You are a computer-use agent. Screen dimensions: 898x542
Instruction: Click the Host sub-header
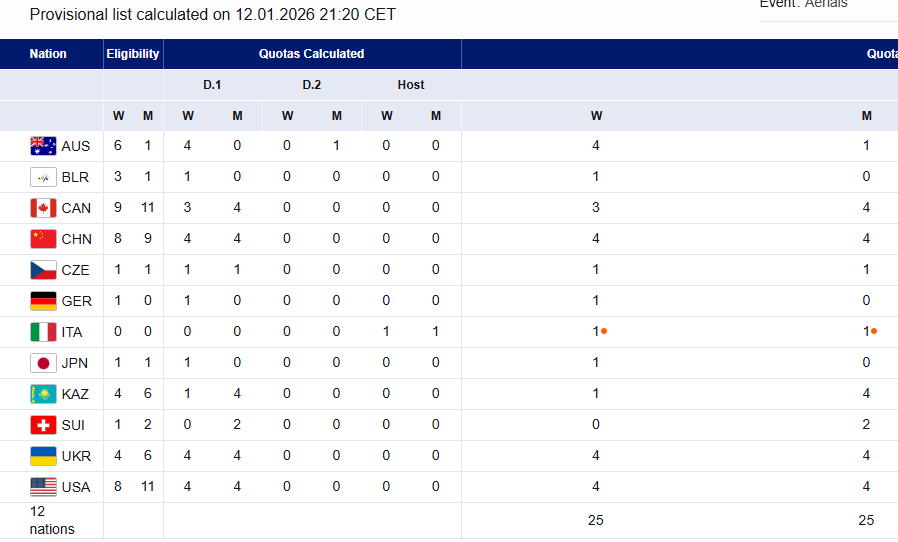tap(411, 85)
